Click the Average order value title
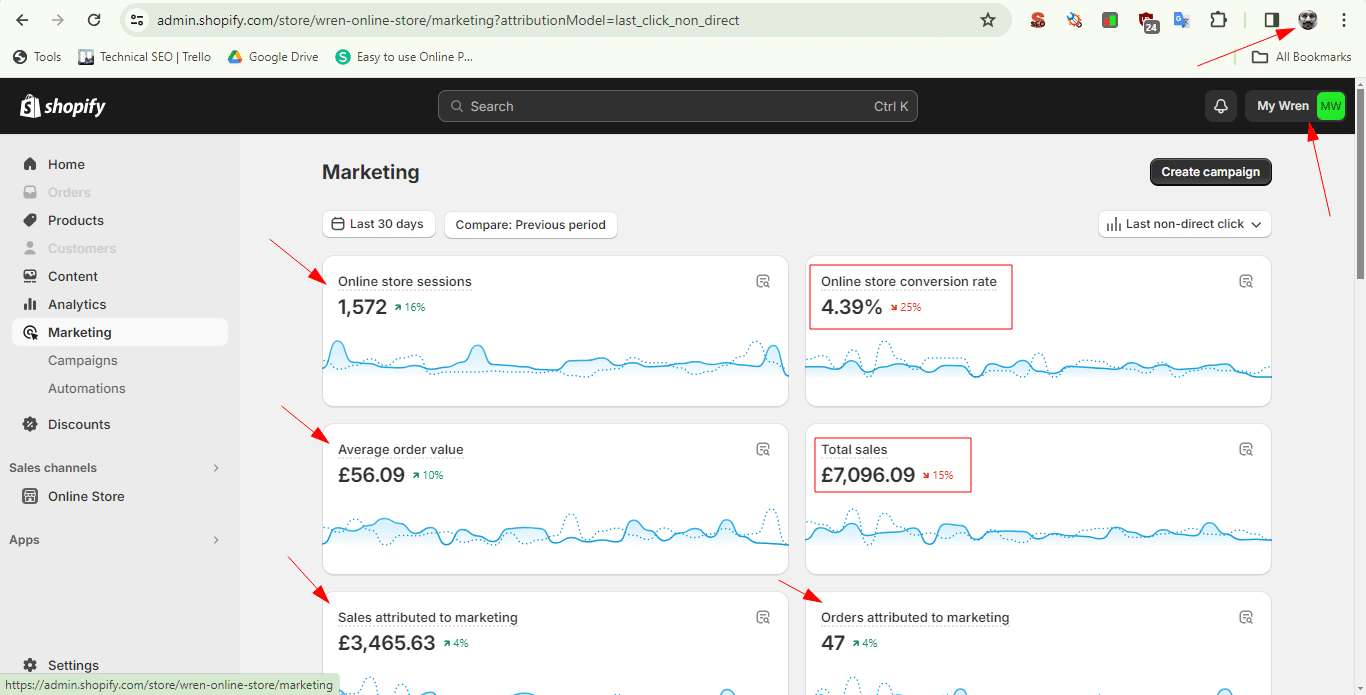 point(401,450)
